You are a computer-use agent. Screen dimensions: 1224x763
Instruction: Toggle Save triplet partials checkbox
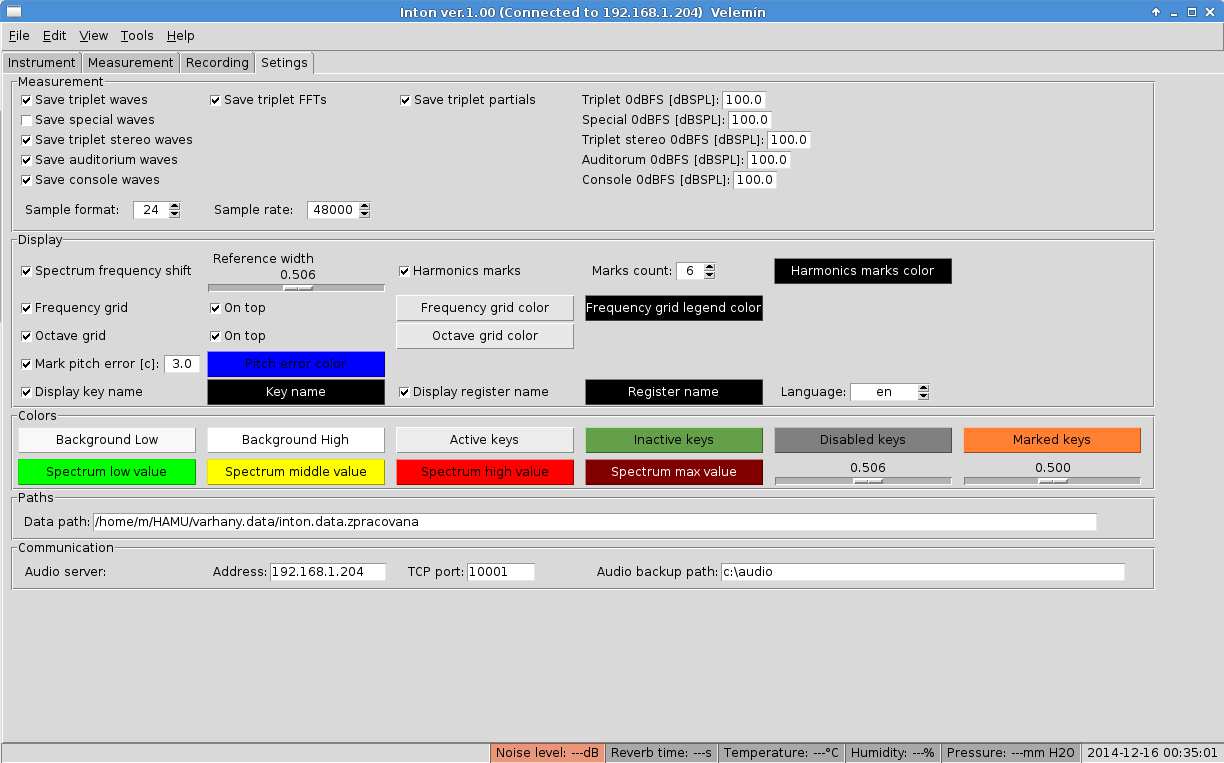tap(405, 100)
